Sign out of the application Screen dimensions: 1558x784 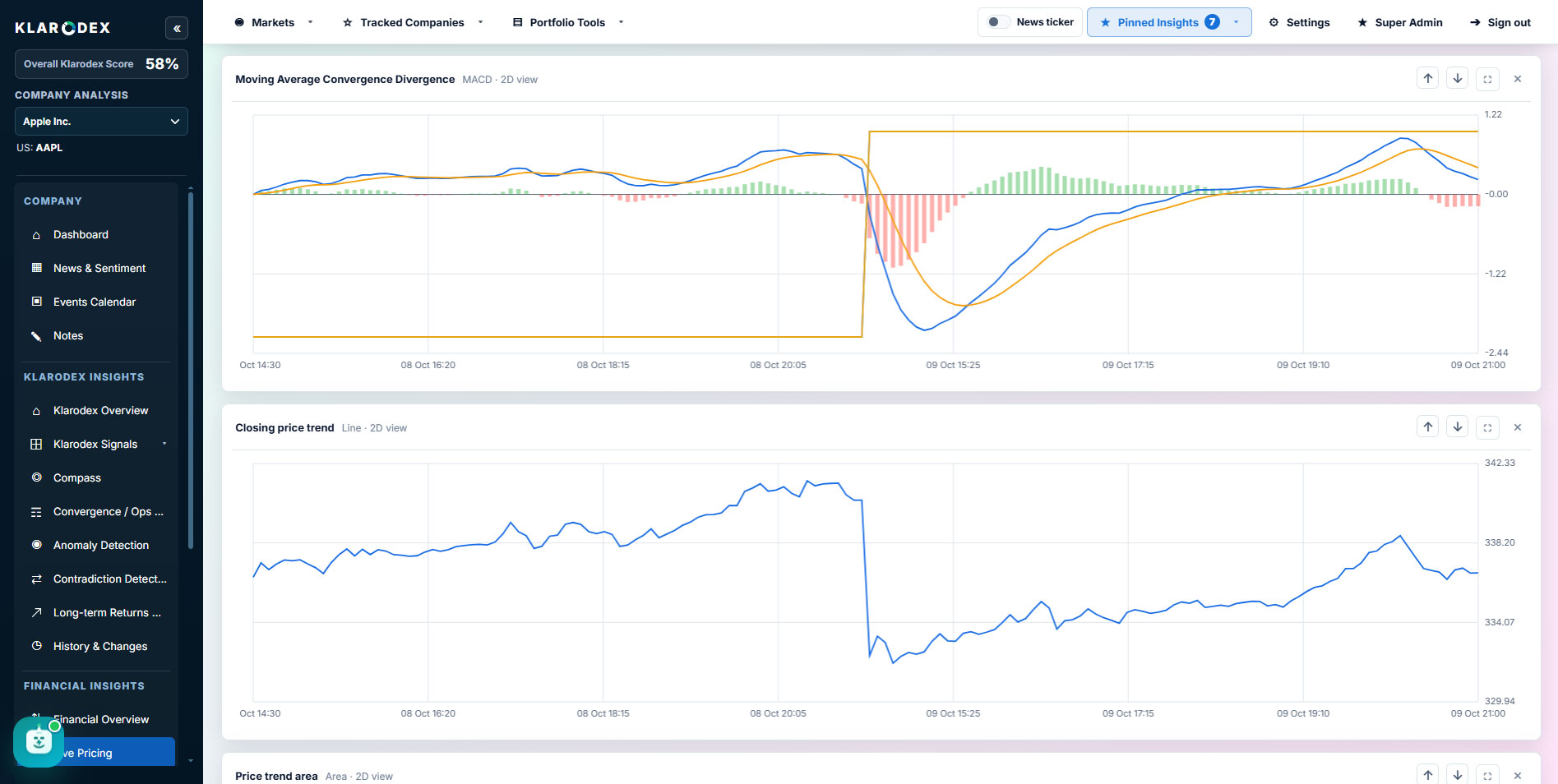[x=1500, y=22]
